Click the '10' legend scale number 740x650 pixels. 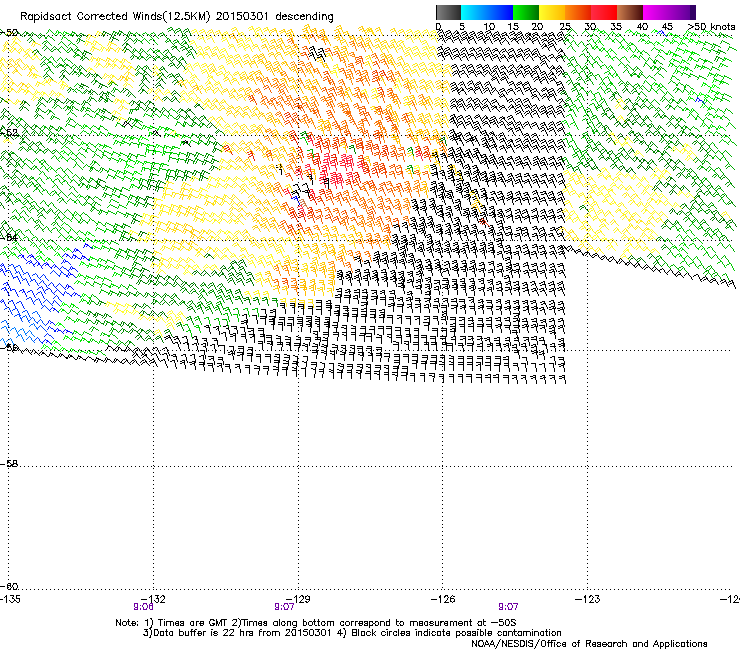(489, 26)
